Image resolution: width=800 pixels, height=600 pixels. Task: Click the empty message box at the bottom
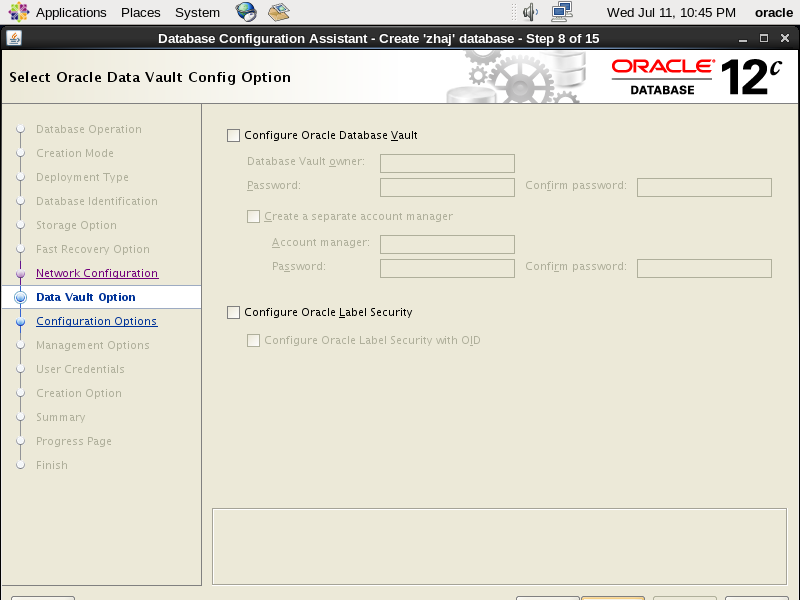(x=499, y=546)
